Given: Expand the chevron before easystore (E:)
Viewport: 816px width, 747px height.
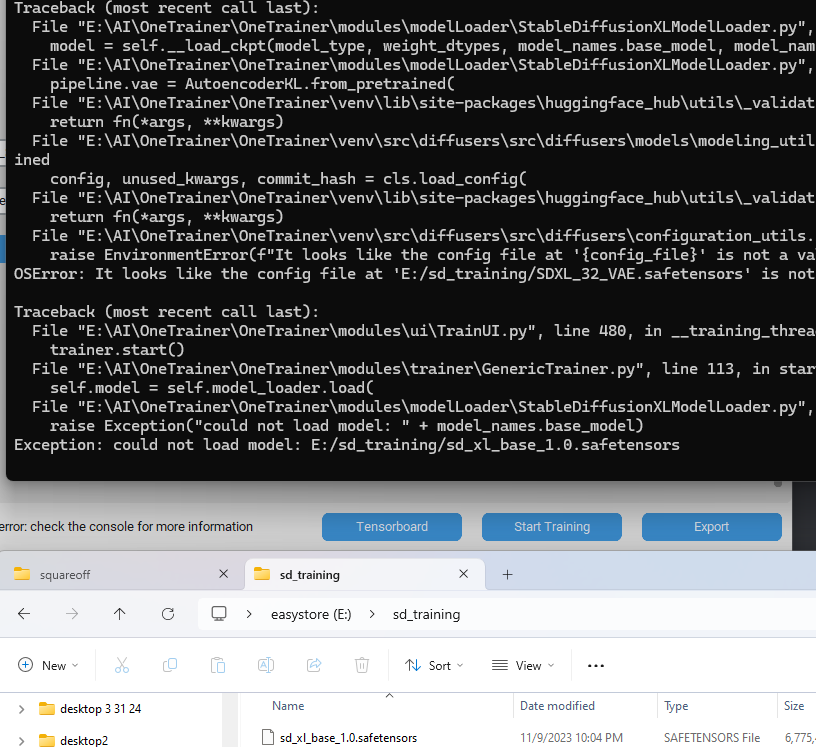Looking at the screenshot, I should pos(249,614).
